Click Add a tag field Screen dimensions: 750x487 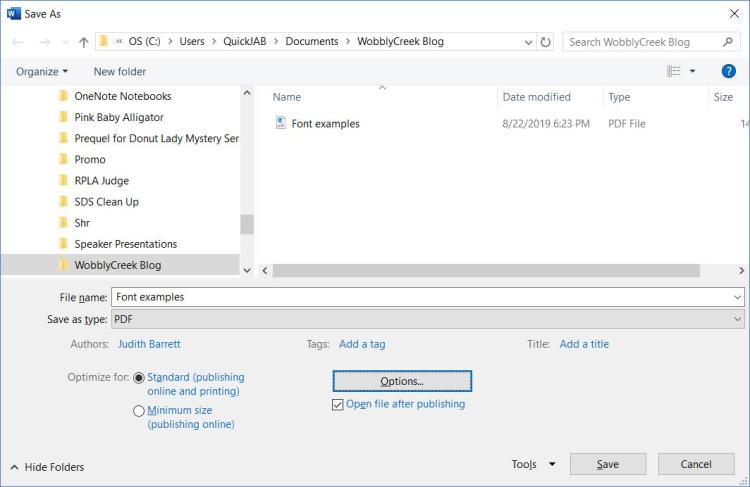click(x=362, y=344)
